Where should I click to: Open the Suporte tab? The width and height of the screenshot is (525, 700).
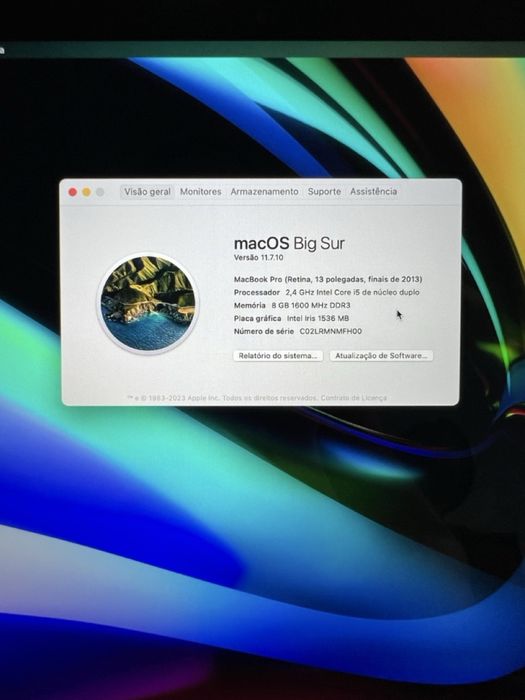pos(324,192)
